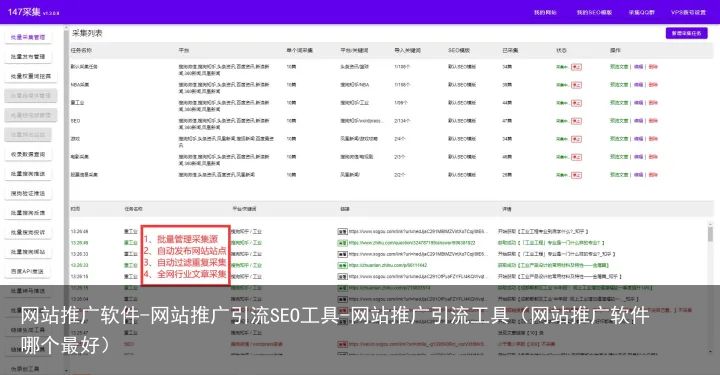Select 百度API推送 in sidebar

pyautogui.click(x=28, y=271)
